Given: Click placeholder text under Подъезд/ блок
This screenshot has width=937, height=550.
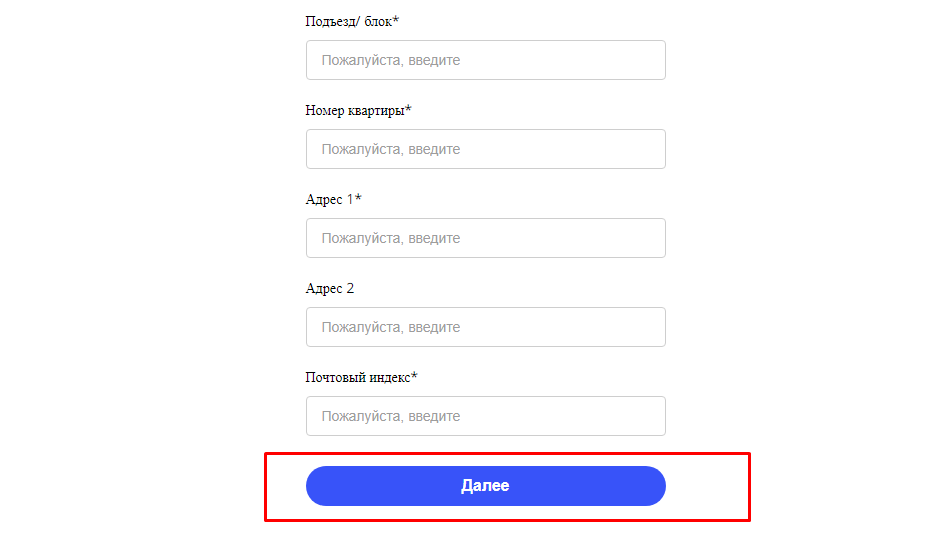Looking at the screenshot, I should click(x=390, y=60).
